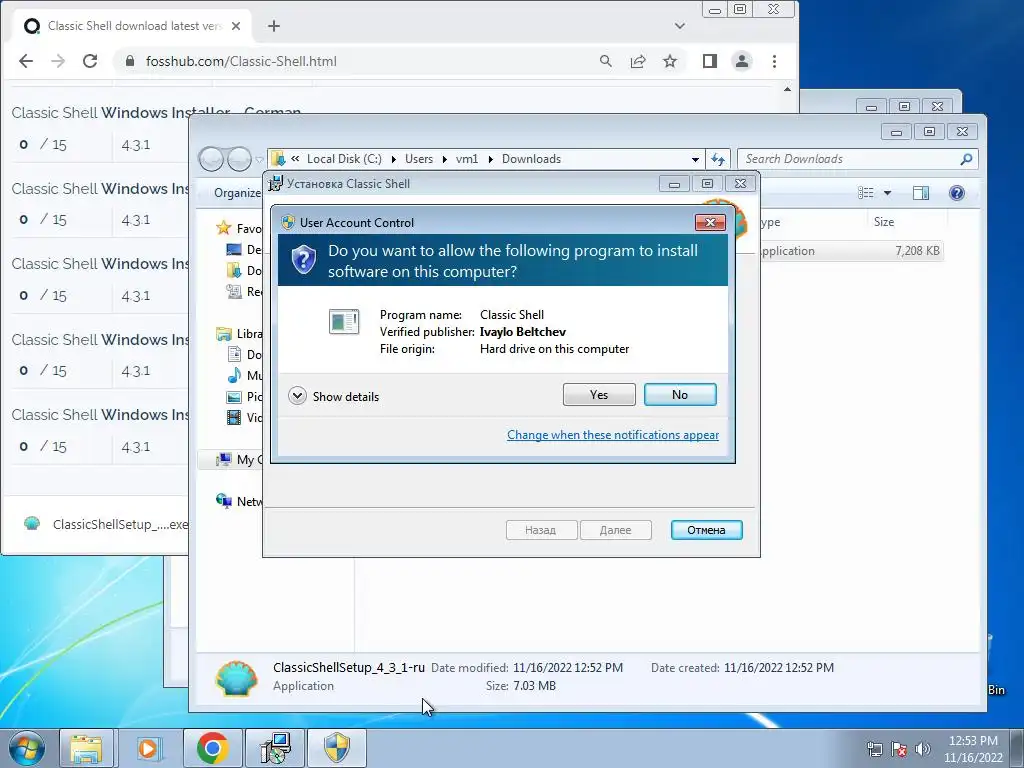1024x768 pixels.
Task: Open Chrome page search magnifier icon
Action: tap(605, 61)
